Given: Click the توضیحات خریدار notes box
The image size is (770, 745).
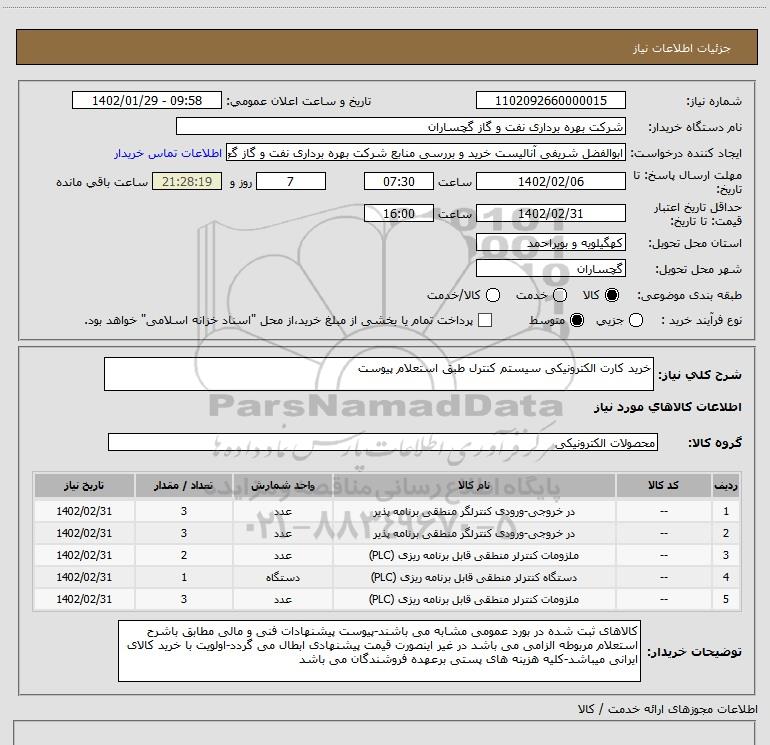Looking at the screenshot, I should 379,651.
